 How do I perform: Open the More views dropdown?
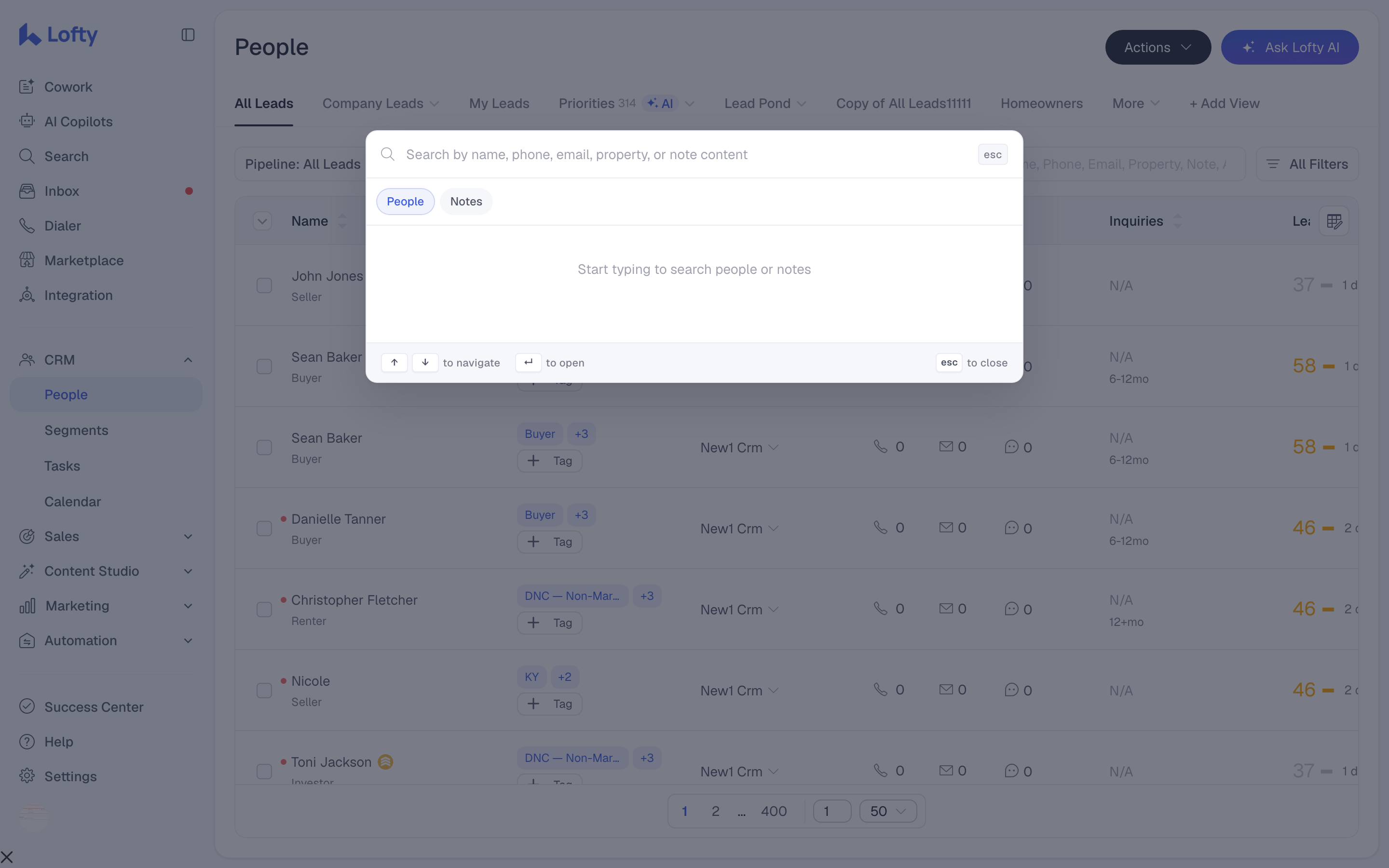click(x=1135, y=103)
